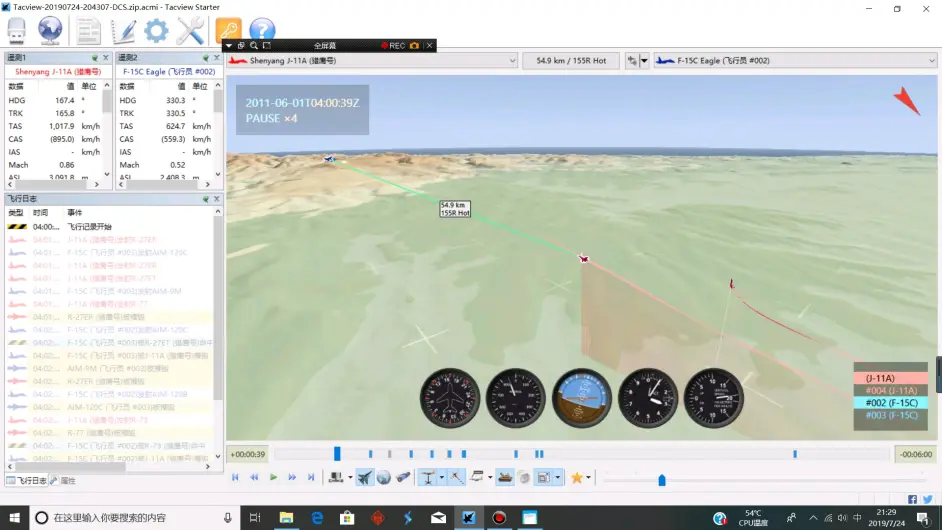This screenshot has width=942, height=530.
Task: Click the fast forward playback button
Action: (x=292, y=477)
